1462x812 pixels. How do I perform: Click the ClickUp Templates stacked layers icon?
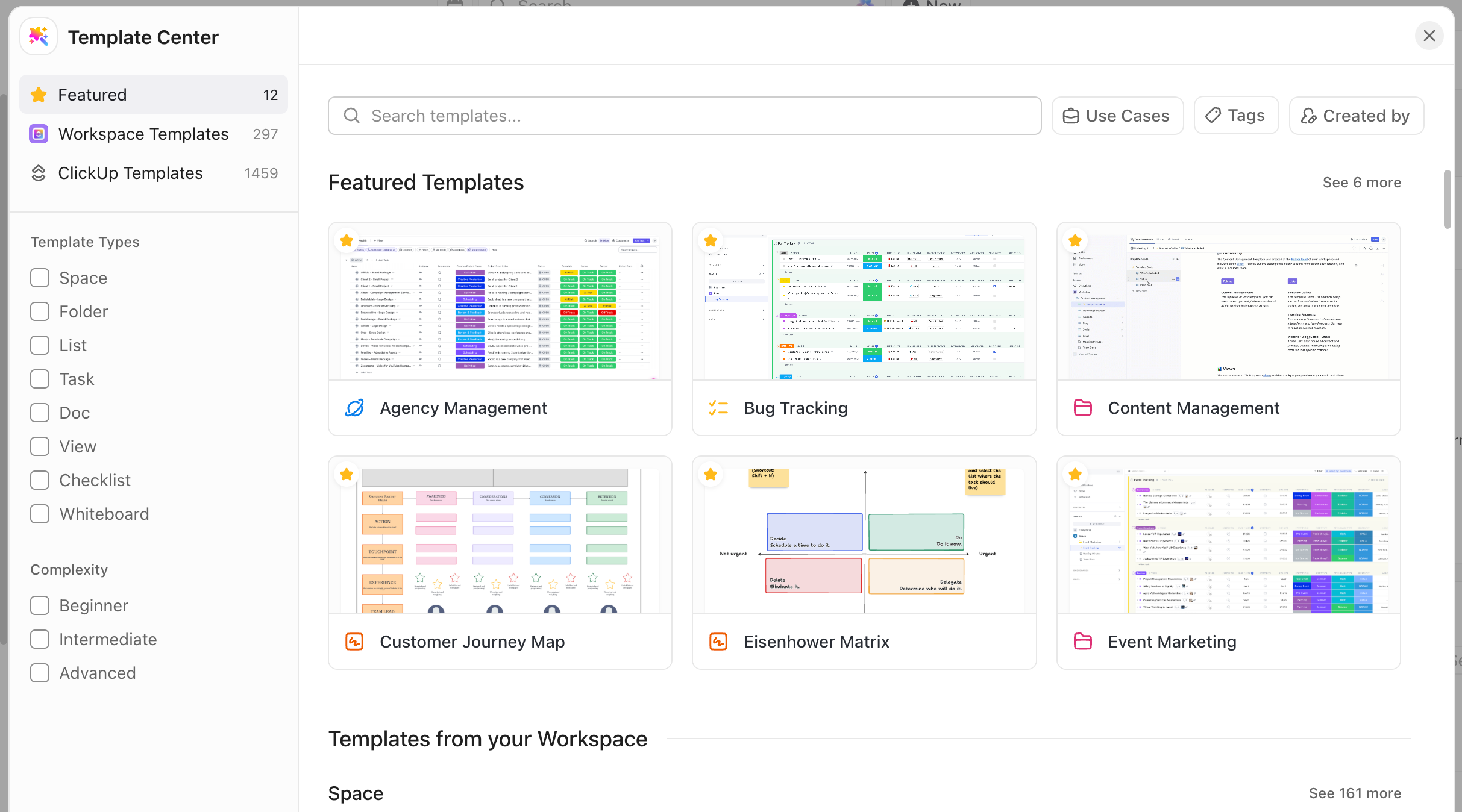(x=38, y=173)
